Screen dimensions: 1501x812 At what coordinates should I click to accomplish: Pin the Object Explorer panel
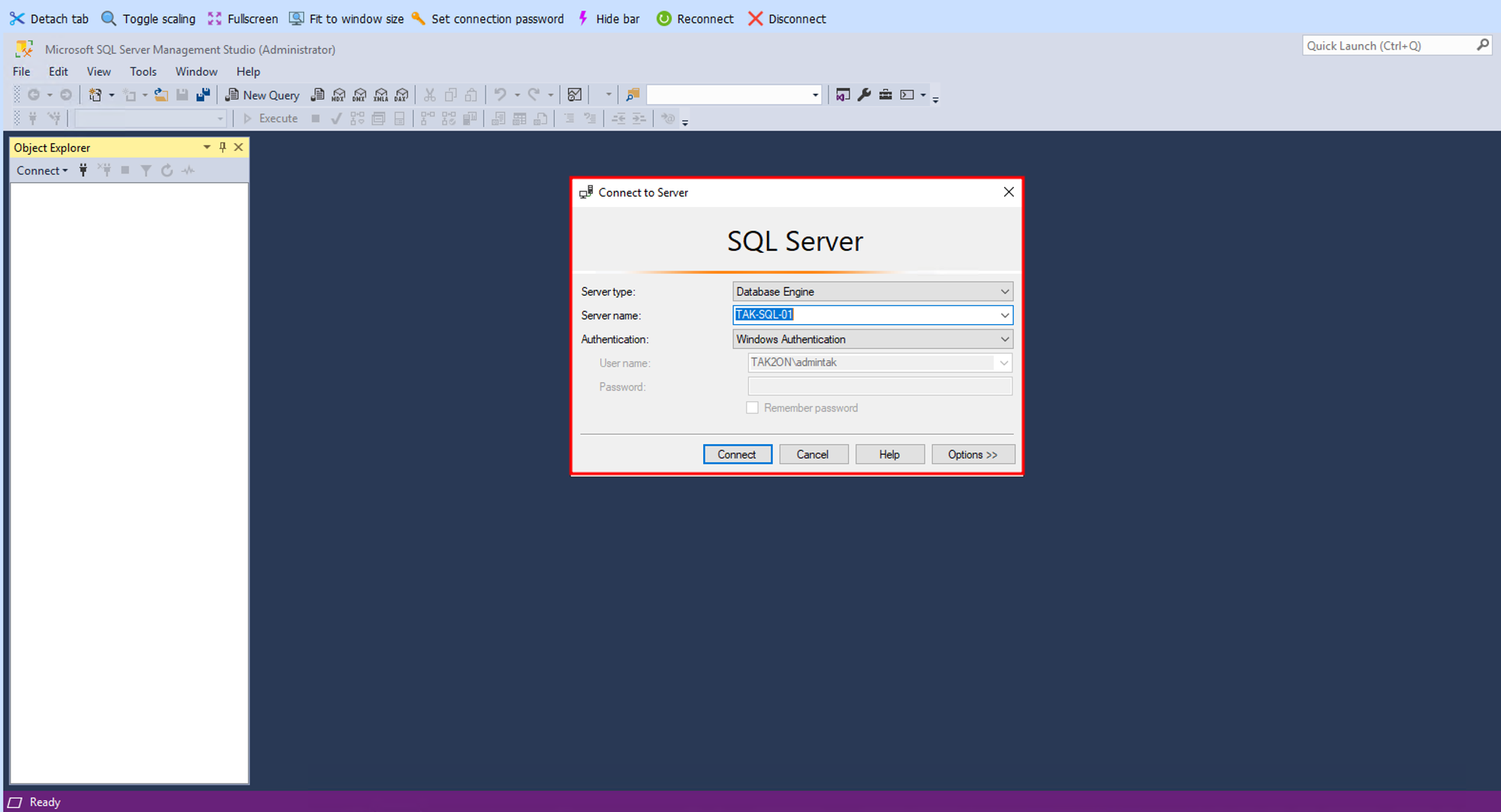(222, 147)
